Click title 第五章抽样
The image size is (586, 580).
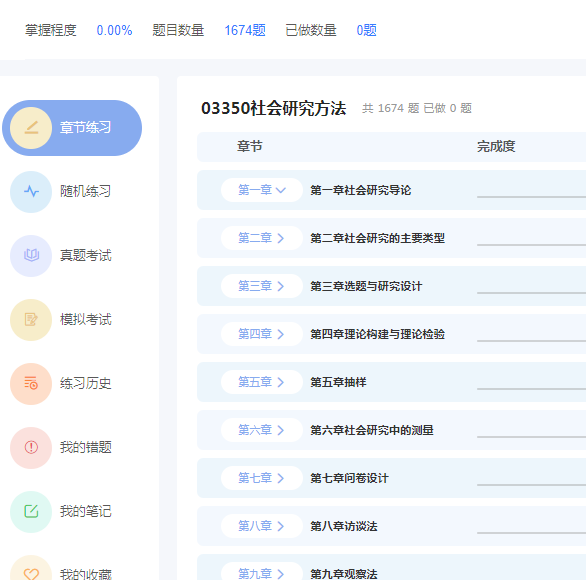338,382
